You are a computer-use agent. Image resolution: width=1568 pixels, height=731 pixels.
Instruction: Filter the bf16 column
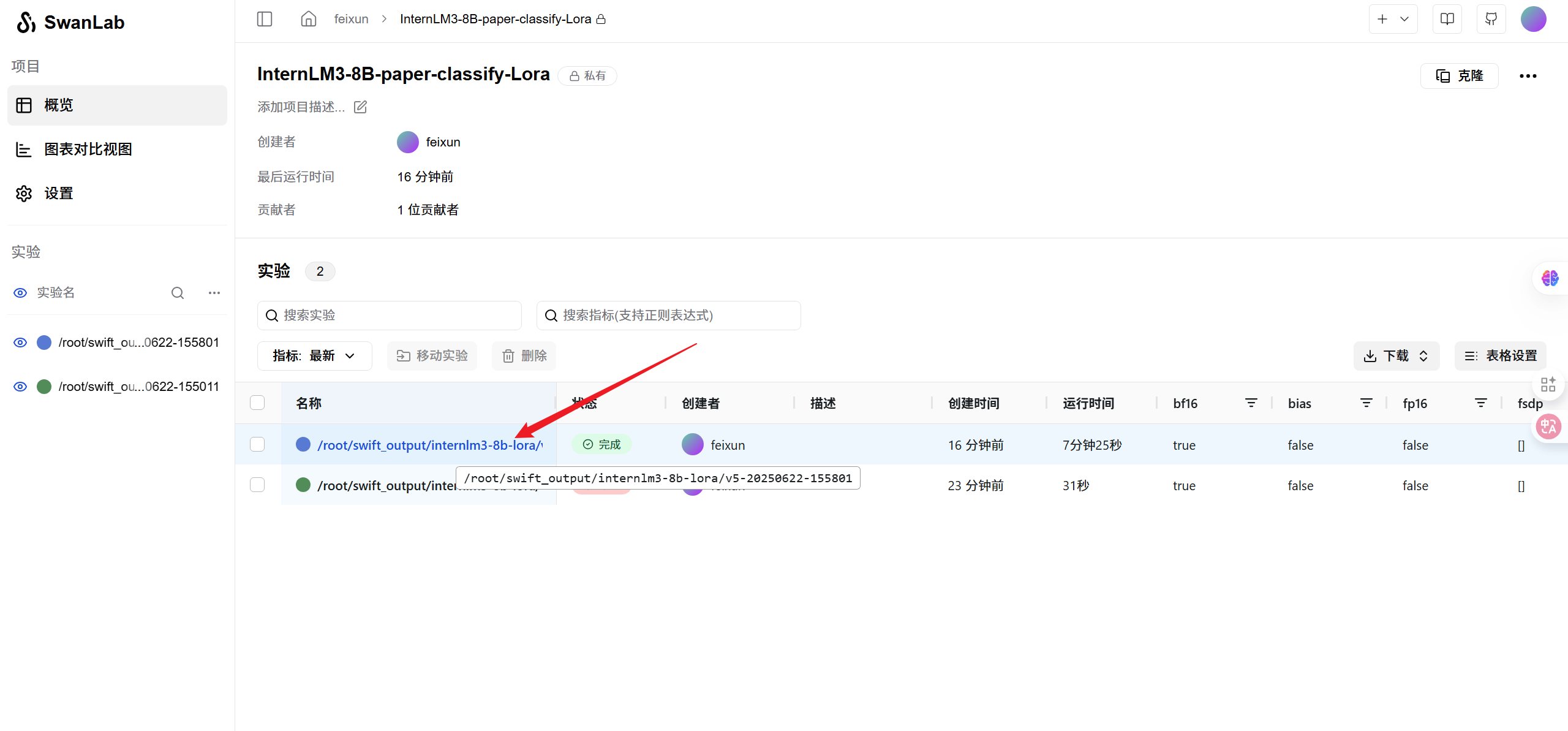pyautogui.click(x=1251, y=403)
